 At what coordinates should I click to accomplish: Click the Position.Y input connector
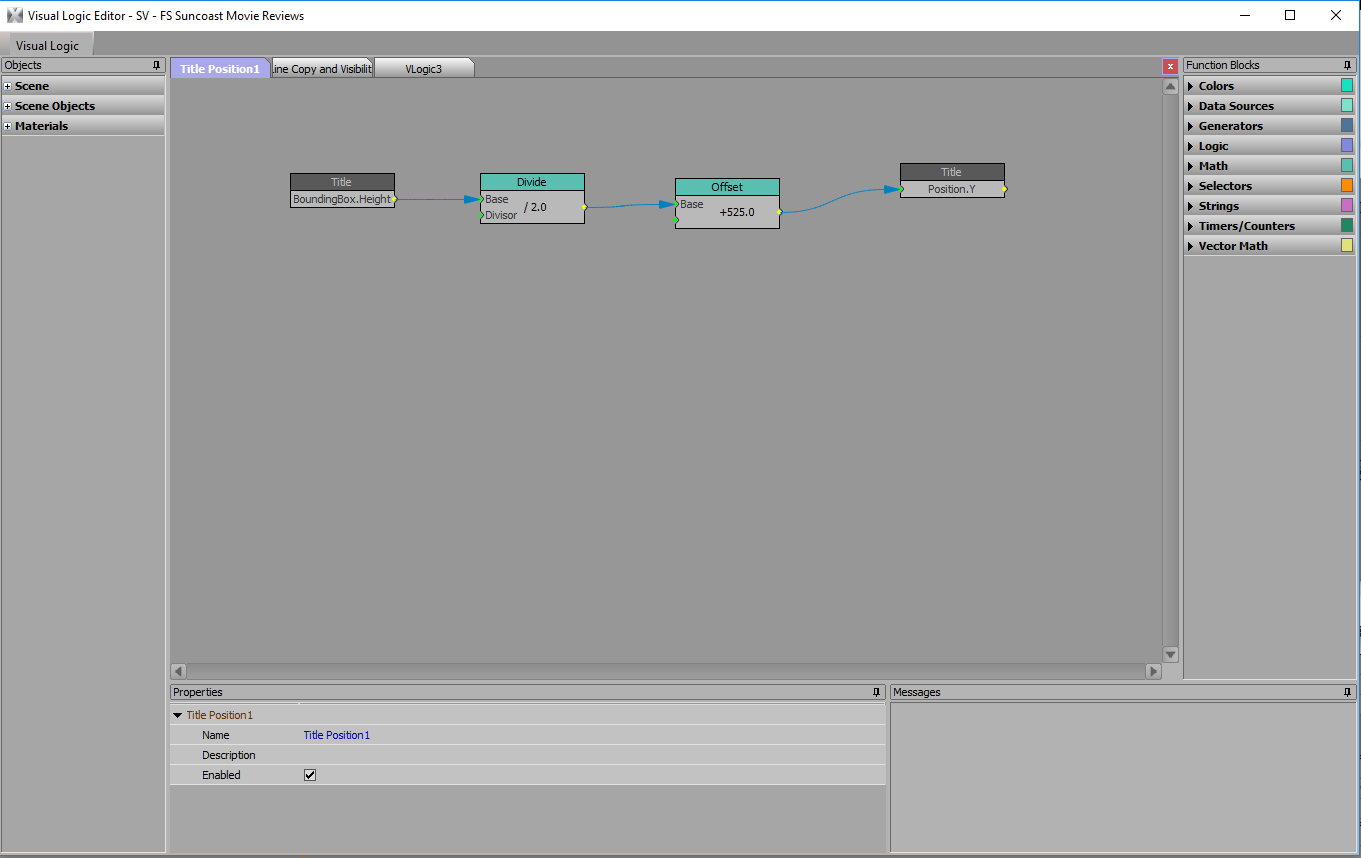[x=901, y=189]
